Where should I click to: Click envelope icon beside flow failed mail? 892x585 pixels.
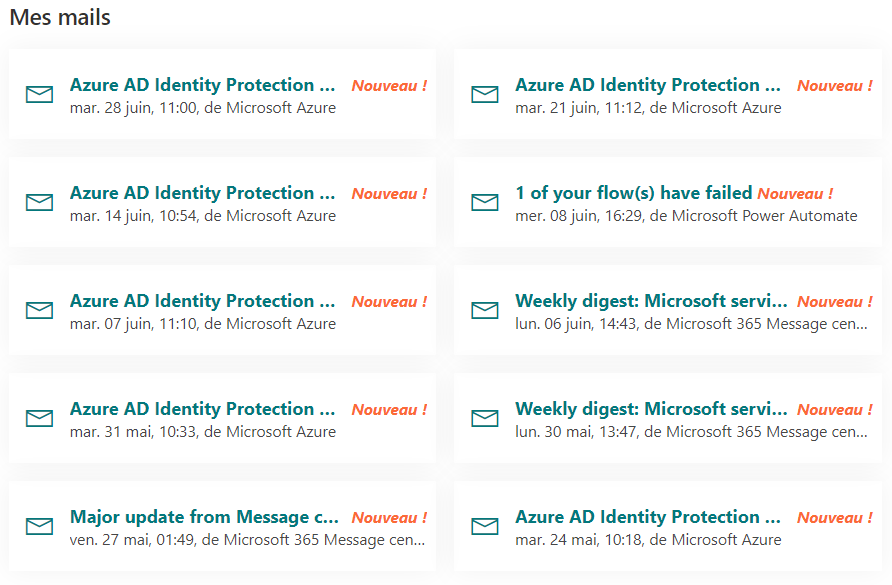tap(485, 202)
